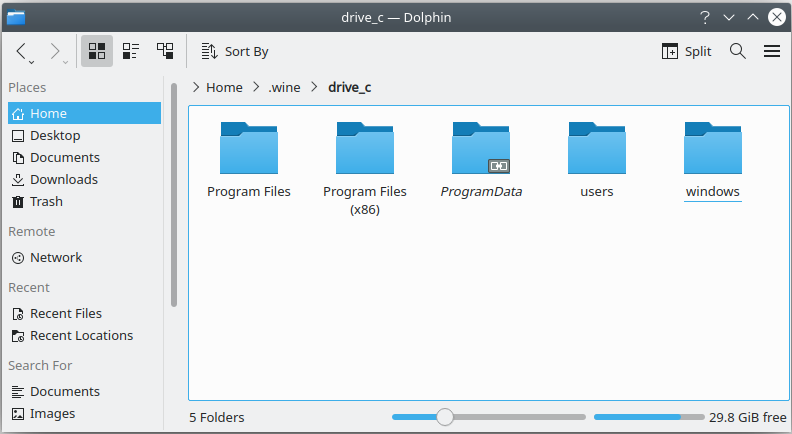Switch to Compact view mode
The width and height of the screenshot is (792, 434).
[x=131, y=51]
